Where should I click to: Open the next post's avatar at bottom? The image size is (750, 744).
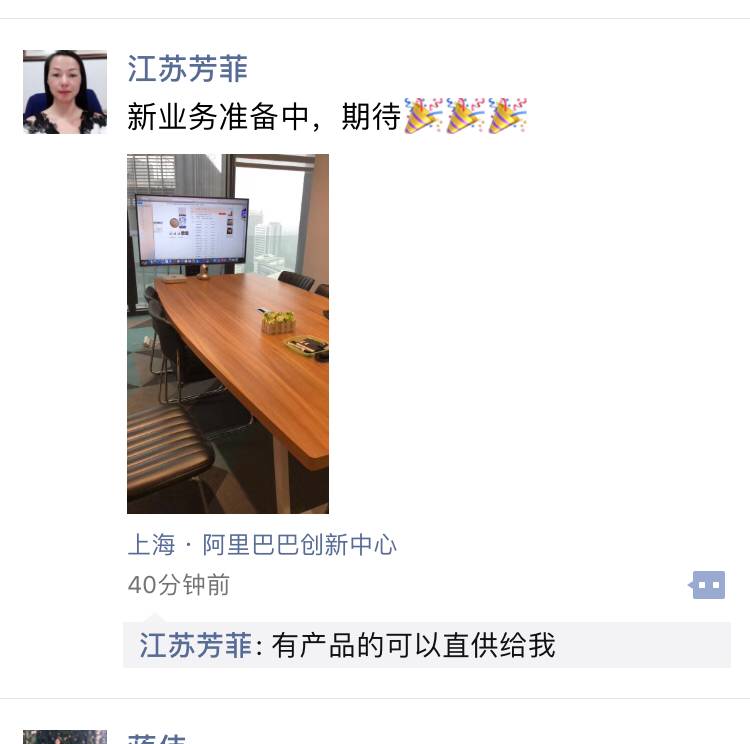(65, 737)
